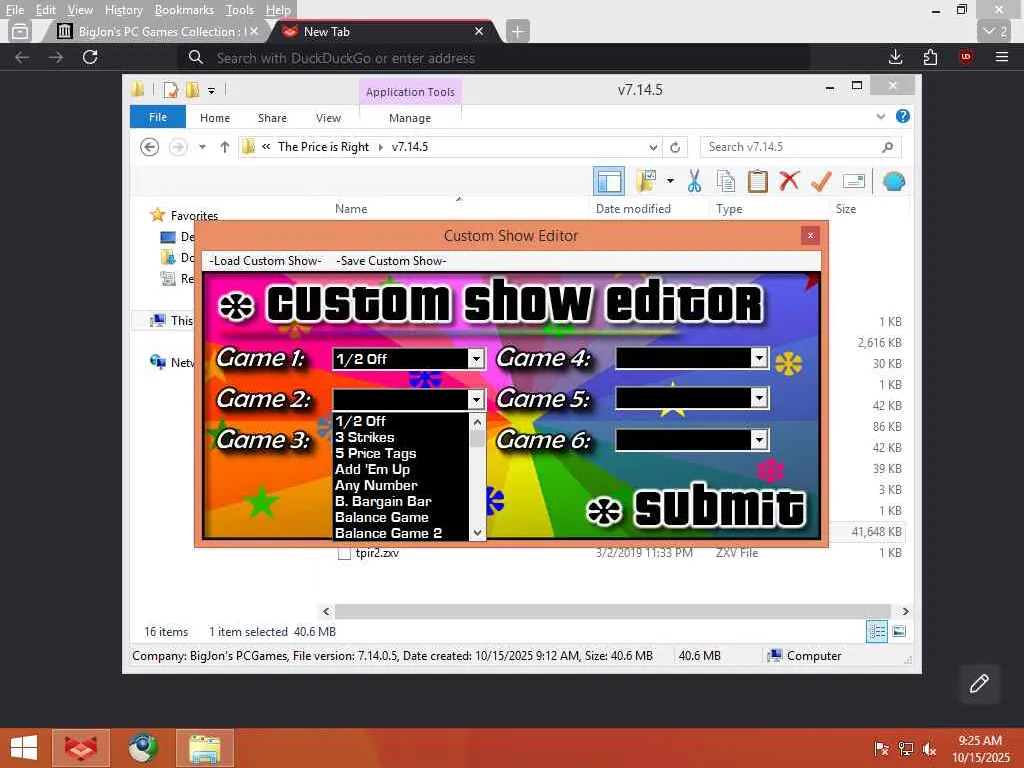The height and width of the screenshot is (768, 1024).
Task: Click the Rename icon in Explorer toolbar
Action: tap(854, 181)
